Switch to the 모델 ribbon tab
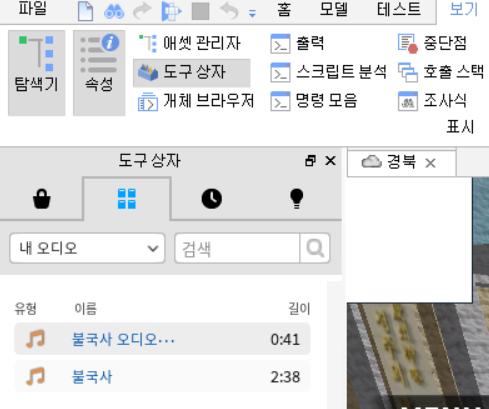This screenshot has height=409, width=489. click(x=333, y=9)
